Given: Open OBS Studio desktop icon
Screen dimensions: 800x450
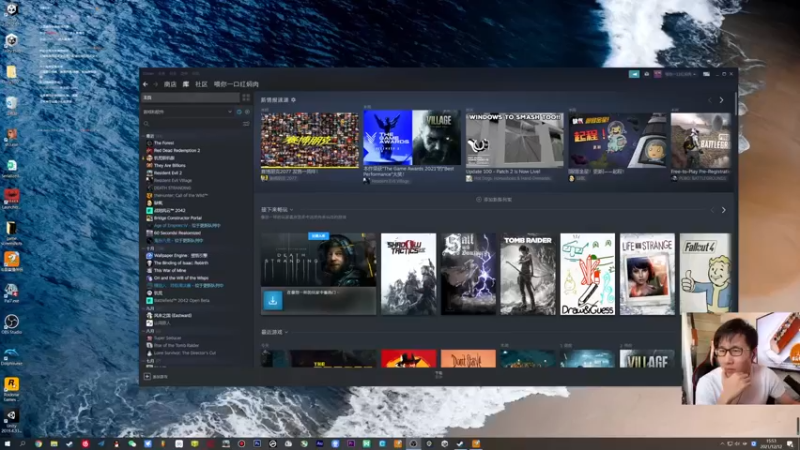Looking at the screenshot, I should 11,324.
